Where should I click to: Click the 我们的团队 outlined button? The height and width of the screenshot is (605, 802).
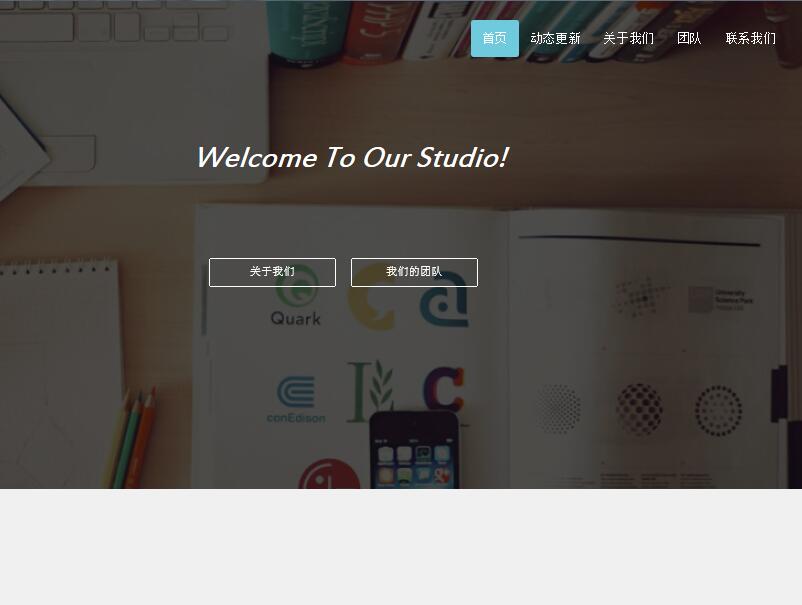[x=414, y=272]
